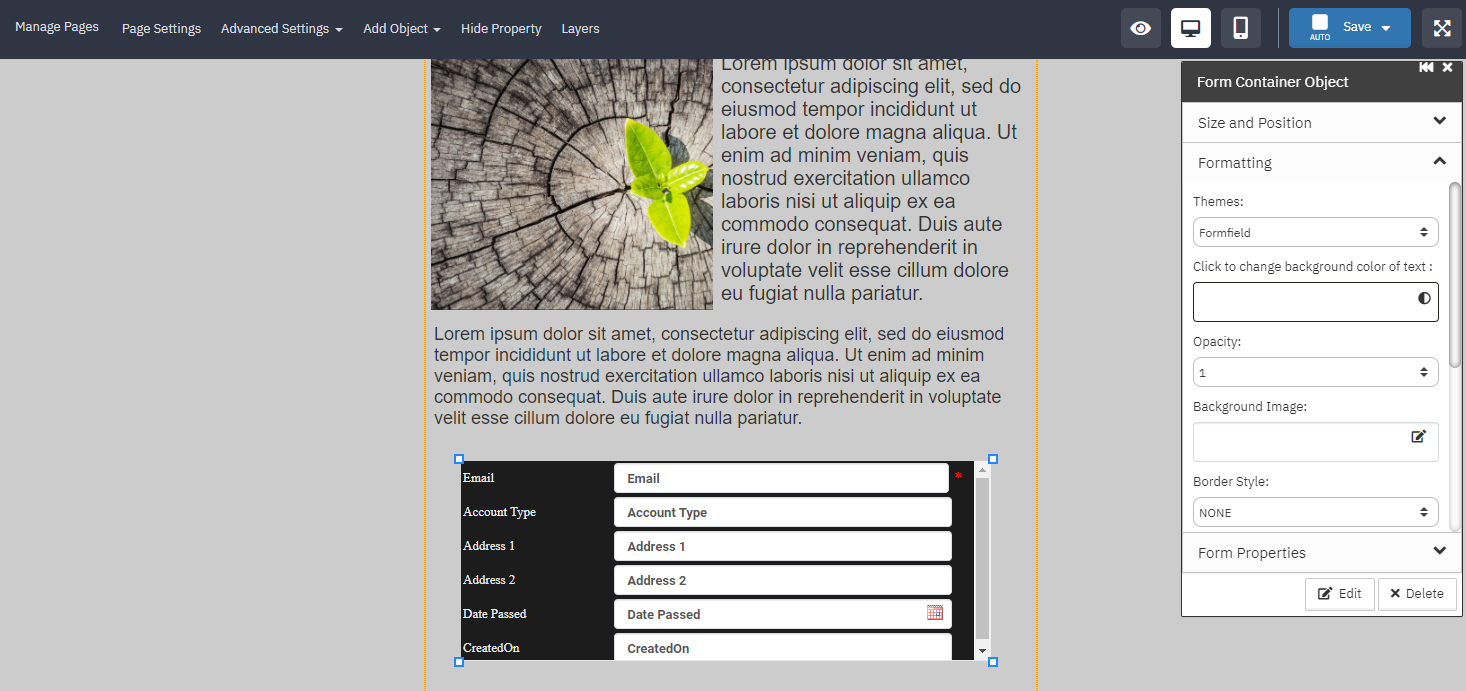Open the Border Style dropdown

(x=1315, y=512)
